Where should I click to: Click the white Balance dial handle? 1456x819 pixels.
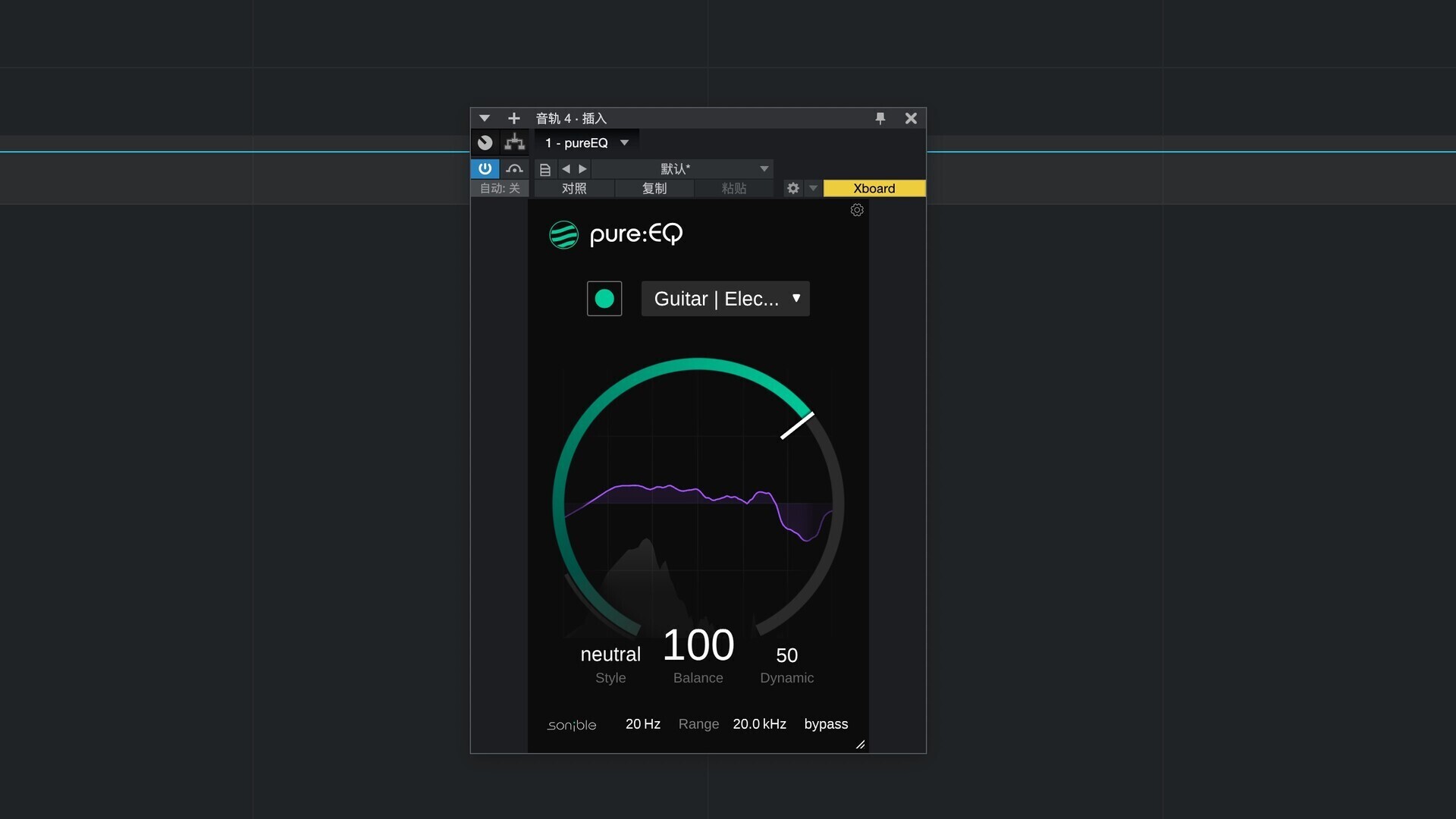click(x=797, y=425)
